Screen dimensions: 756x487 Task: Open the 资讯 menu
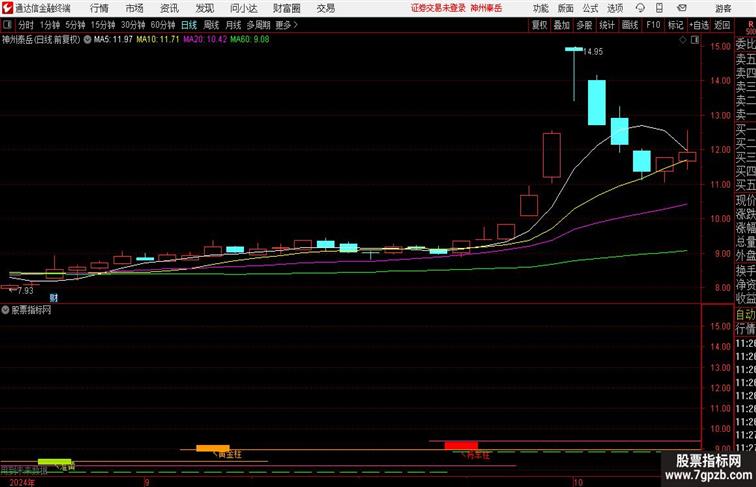(x=169, y=8)
